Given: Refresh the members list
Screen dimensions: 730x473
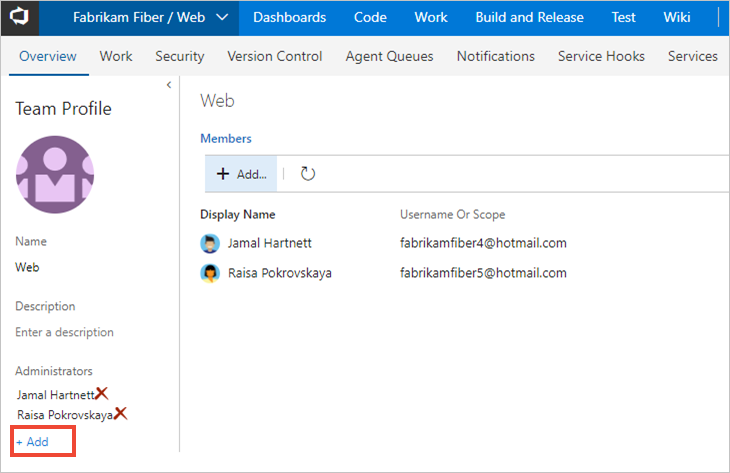Looking at the screenshot, I should [x=308, y=174].
